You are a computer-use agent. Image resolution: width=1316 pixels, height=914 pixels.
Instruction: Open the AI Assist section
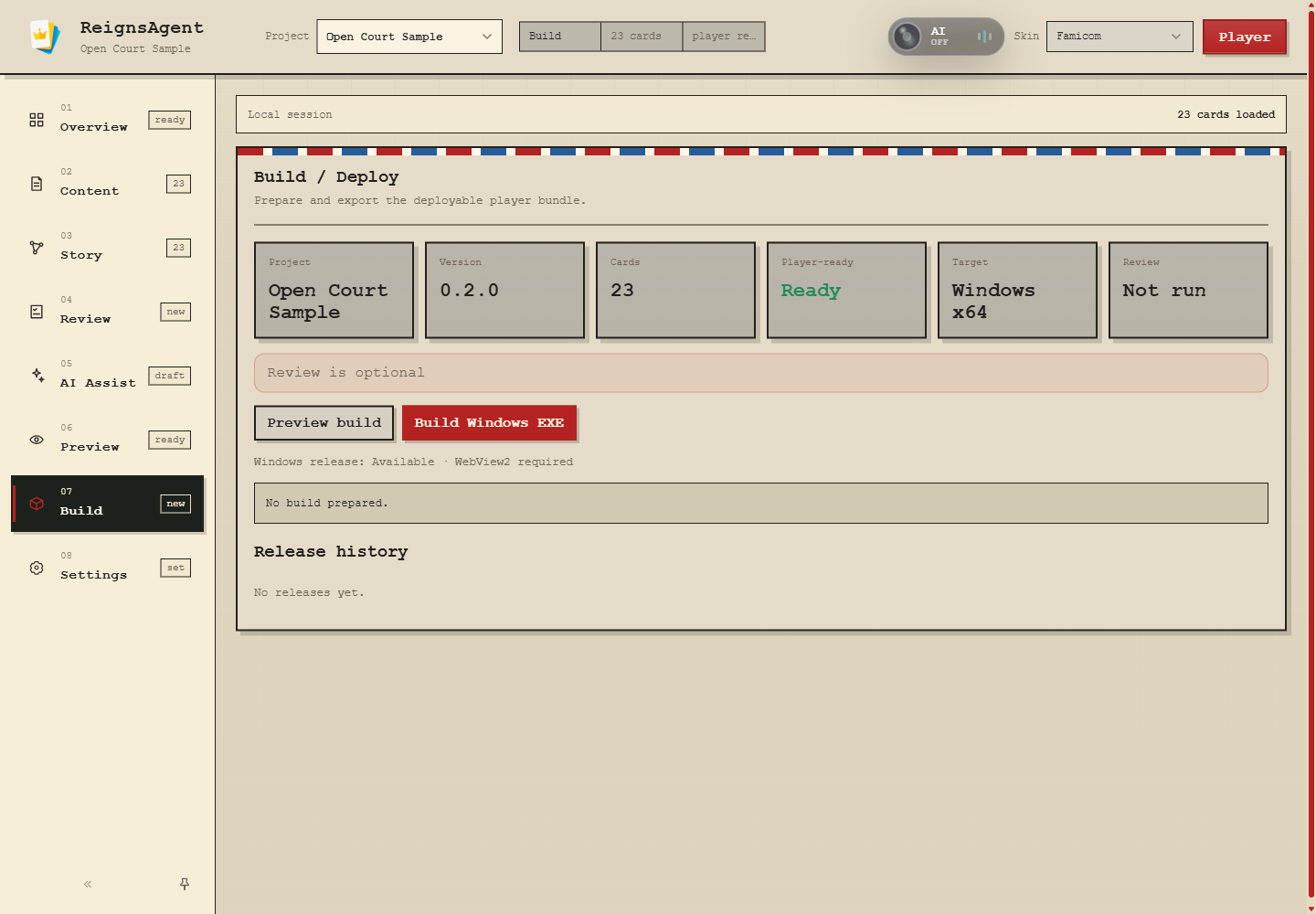(x=108, y=376)
